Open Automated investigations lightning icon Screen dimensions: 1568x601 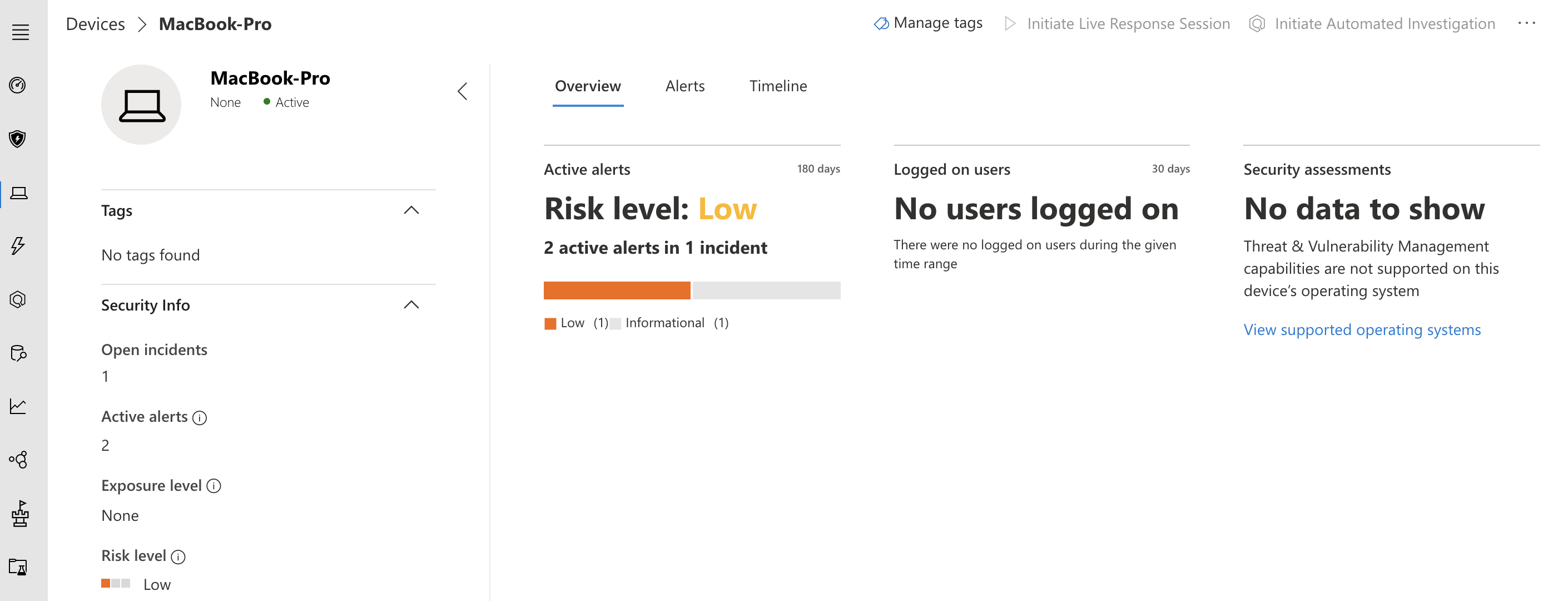[x=18, y=245]
